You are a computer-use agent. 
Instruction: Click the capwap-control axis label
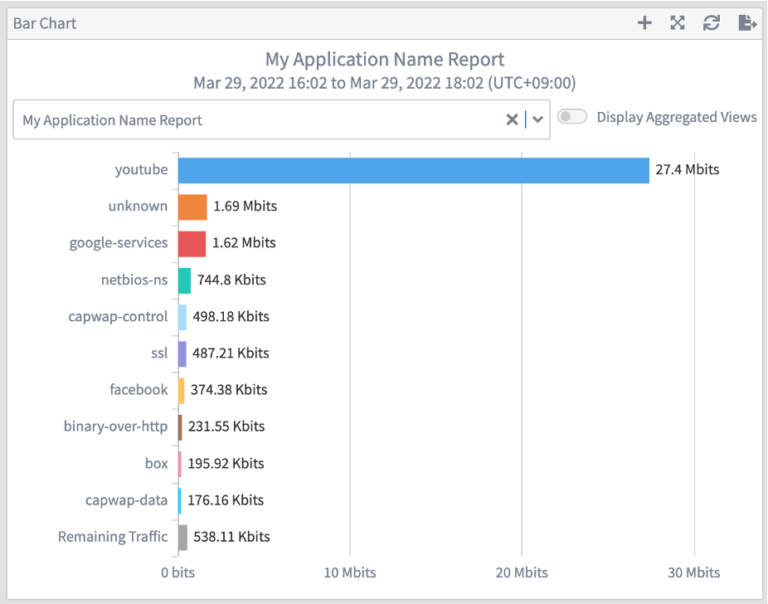(x=118, y=317)
